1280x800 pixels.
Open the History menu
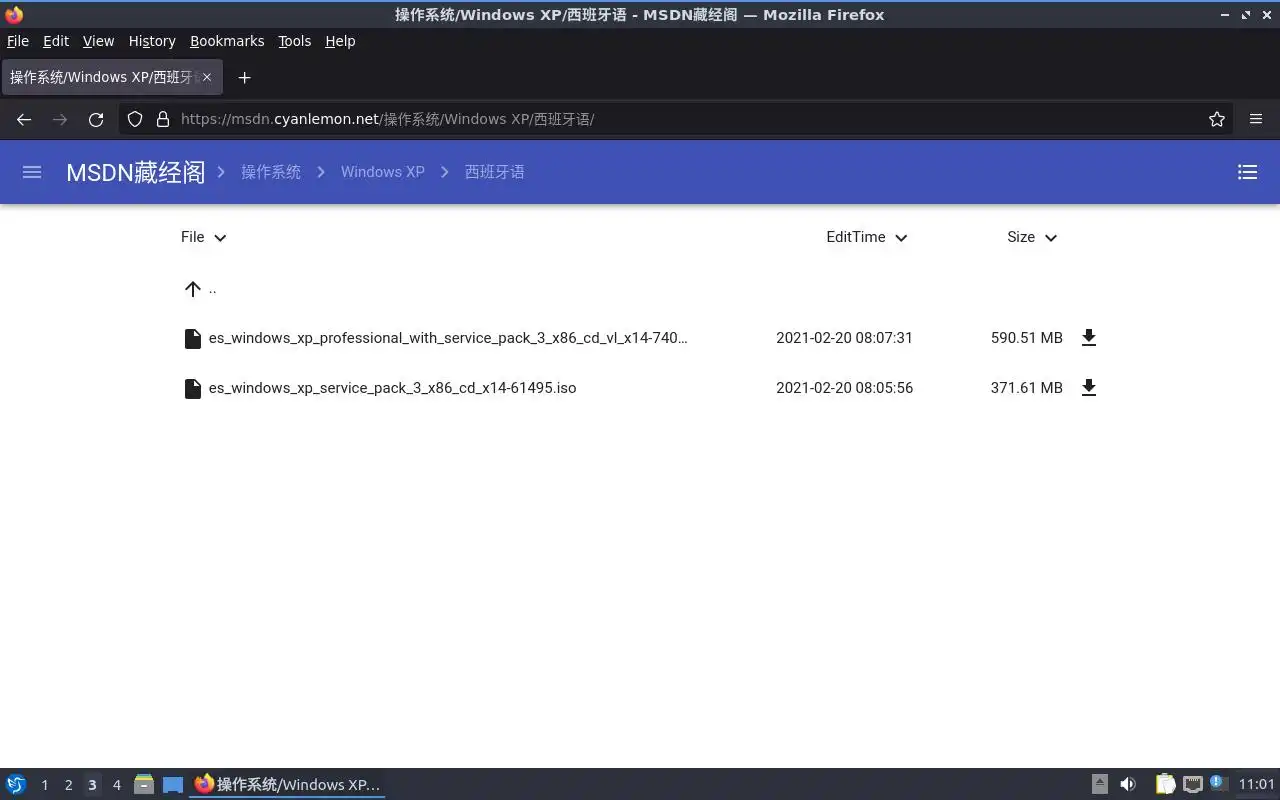[152, 41]
